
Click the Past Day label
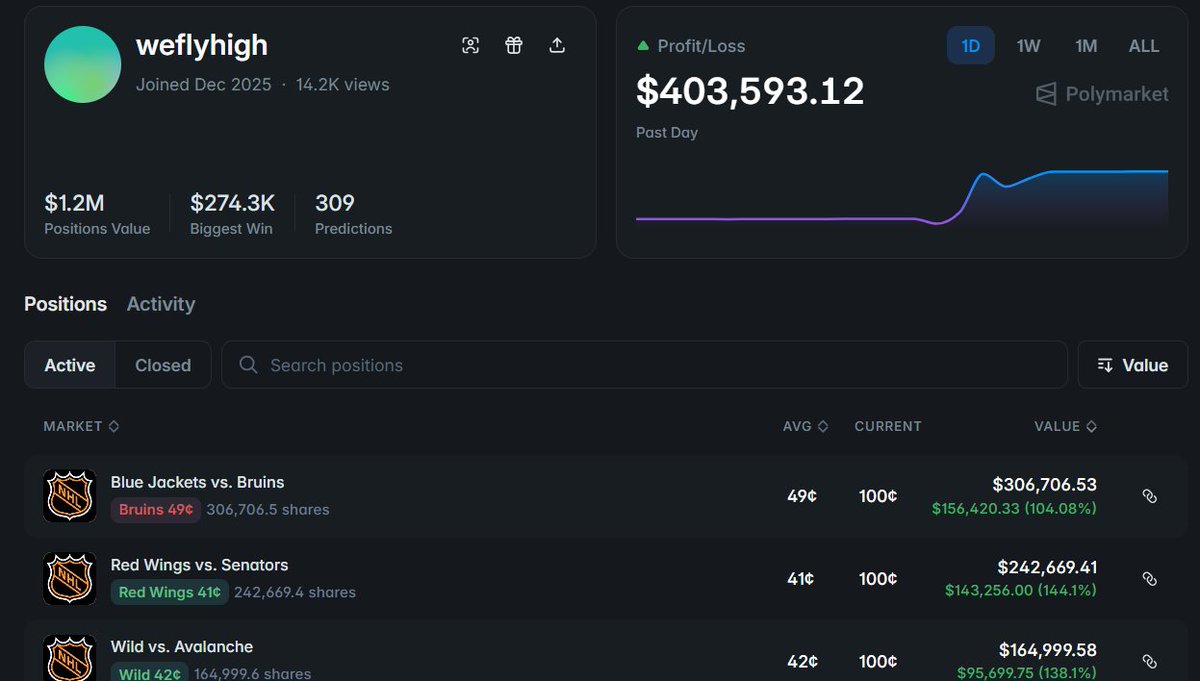pyautogui.click(x=667, y=133)
